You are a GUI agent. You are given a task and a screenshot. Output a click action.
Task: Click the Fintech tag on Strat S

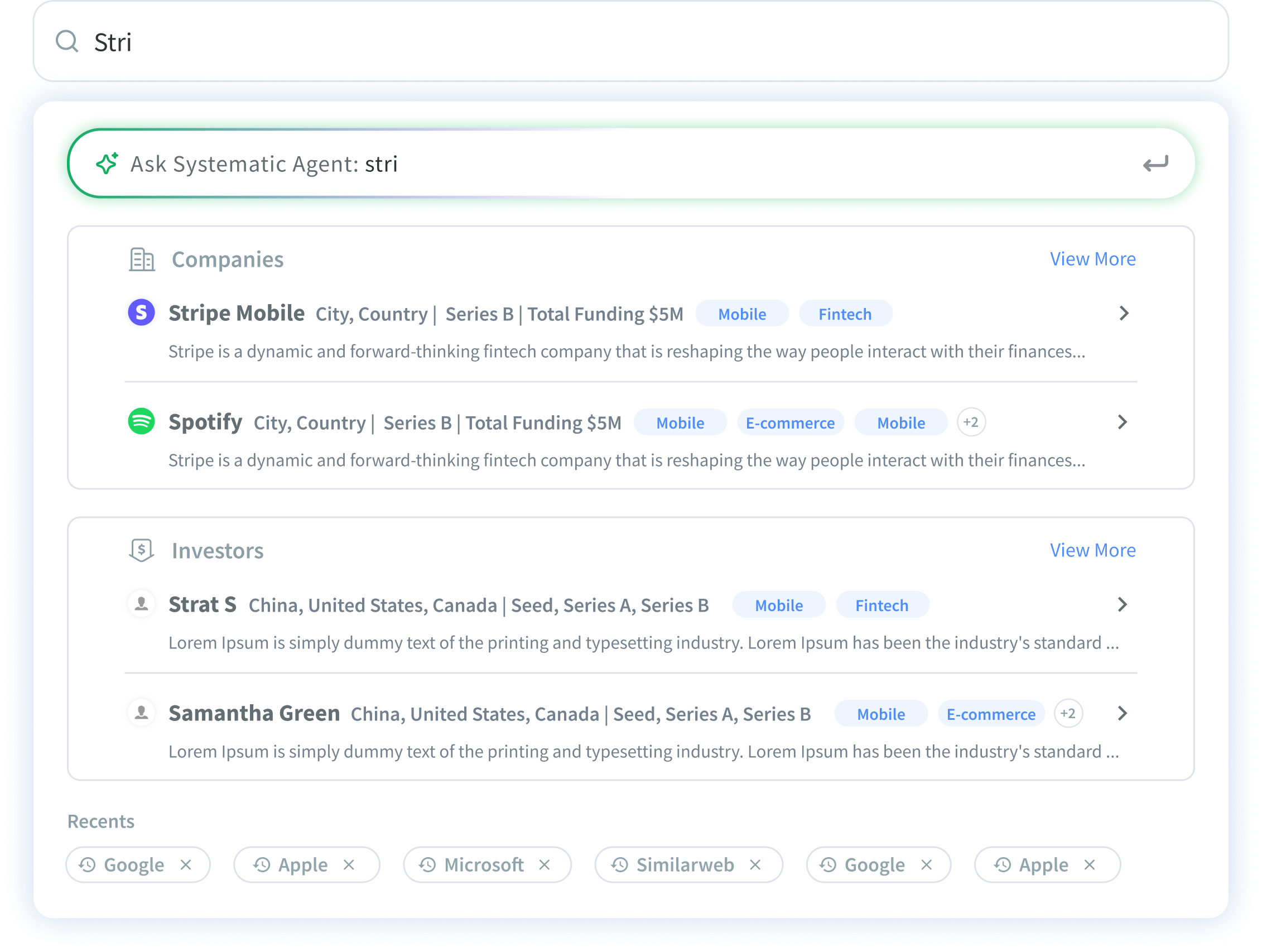882,605
